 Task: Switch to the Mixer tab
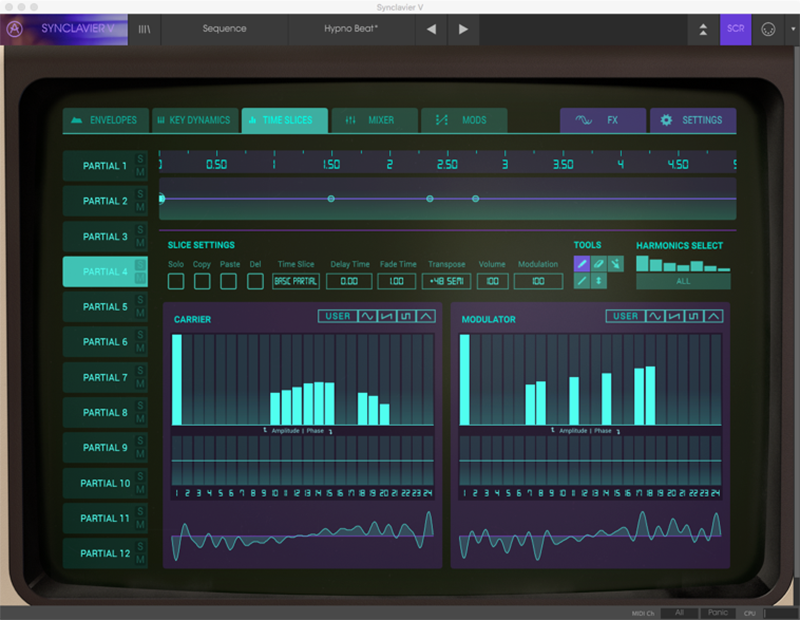[374, 120]
